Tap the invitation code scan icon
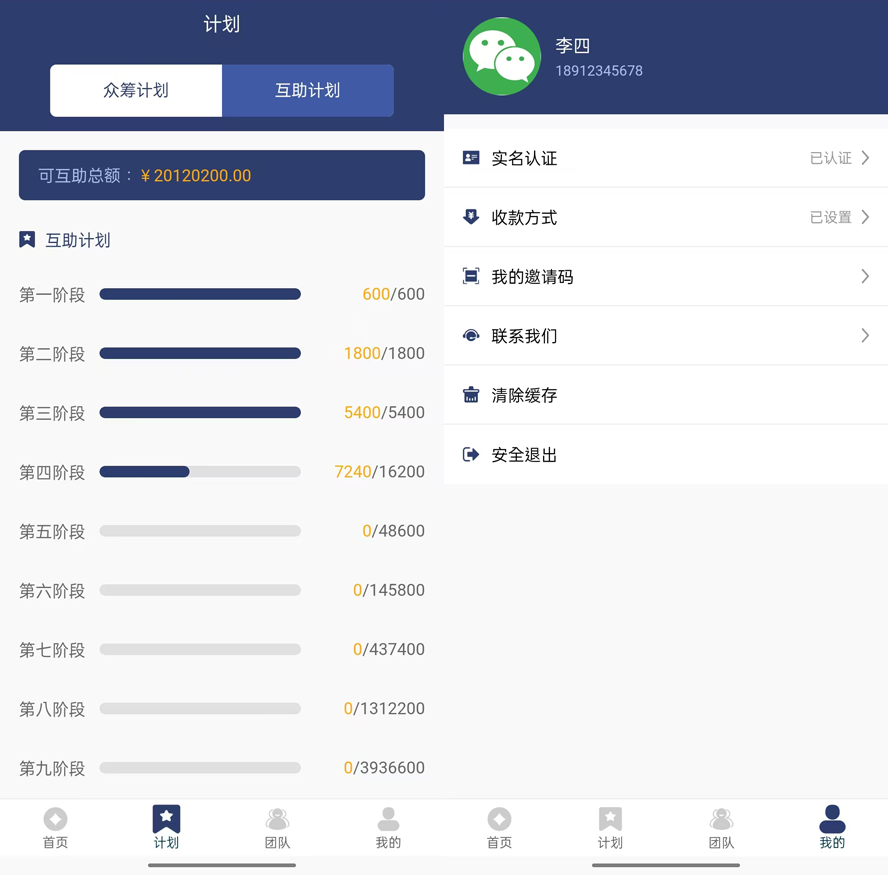The height and width of the screenshot is (875, 888). pyautogui.click(x=471, y=276)
